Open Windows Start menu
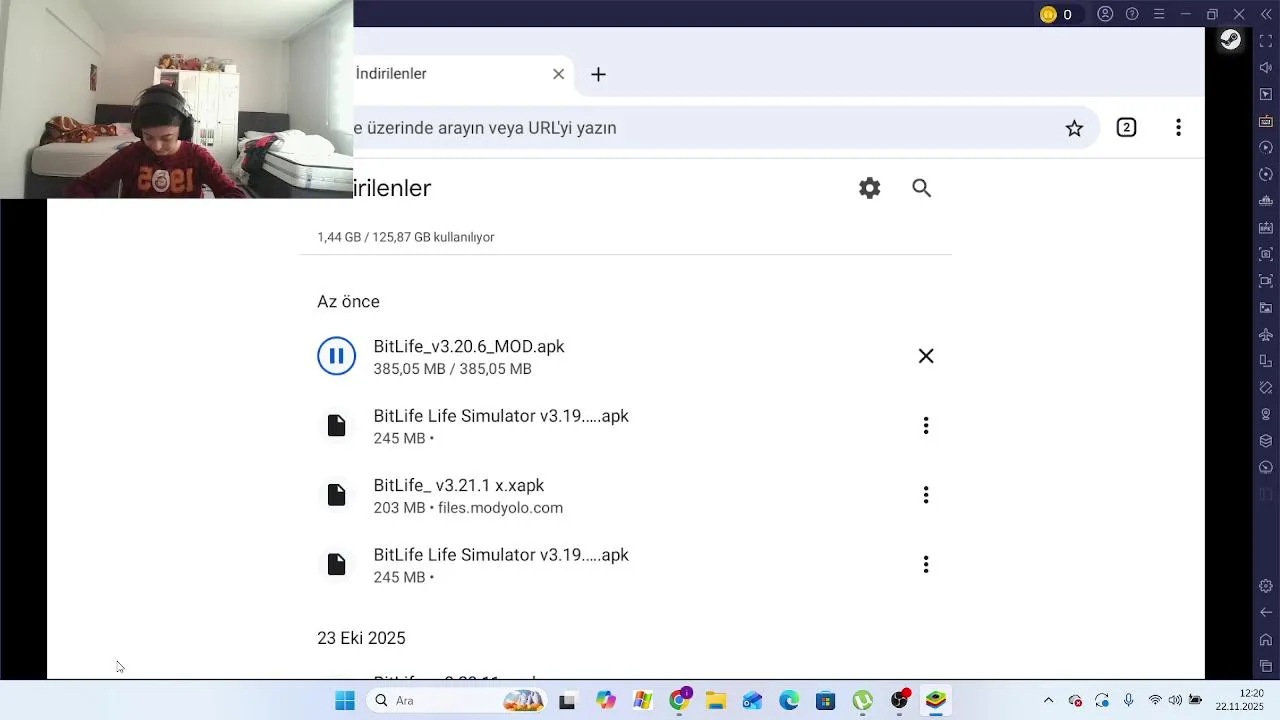 click(345, 701)
